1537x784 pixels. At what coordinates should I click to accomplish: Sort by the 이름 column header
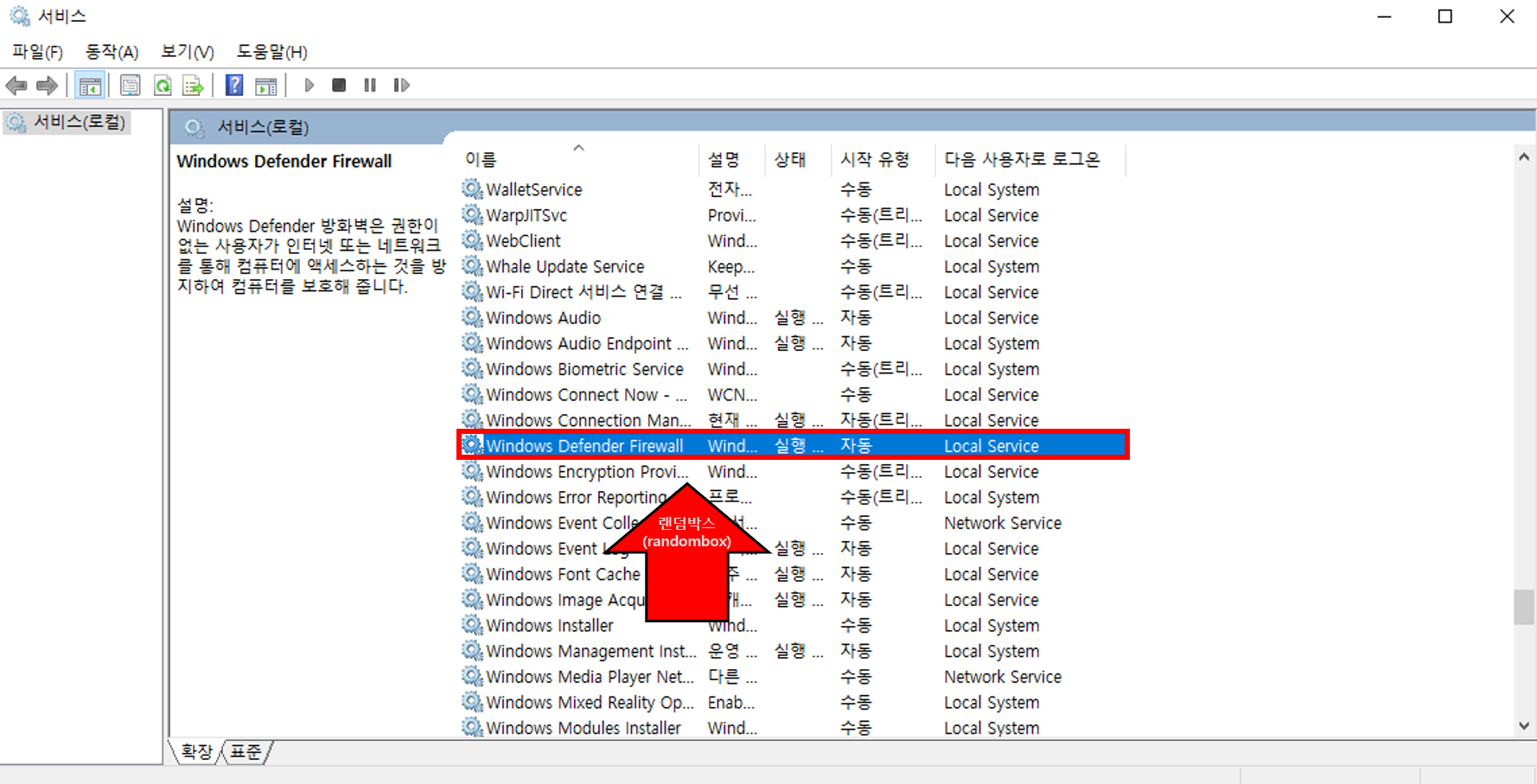[x=578, y=159]
